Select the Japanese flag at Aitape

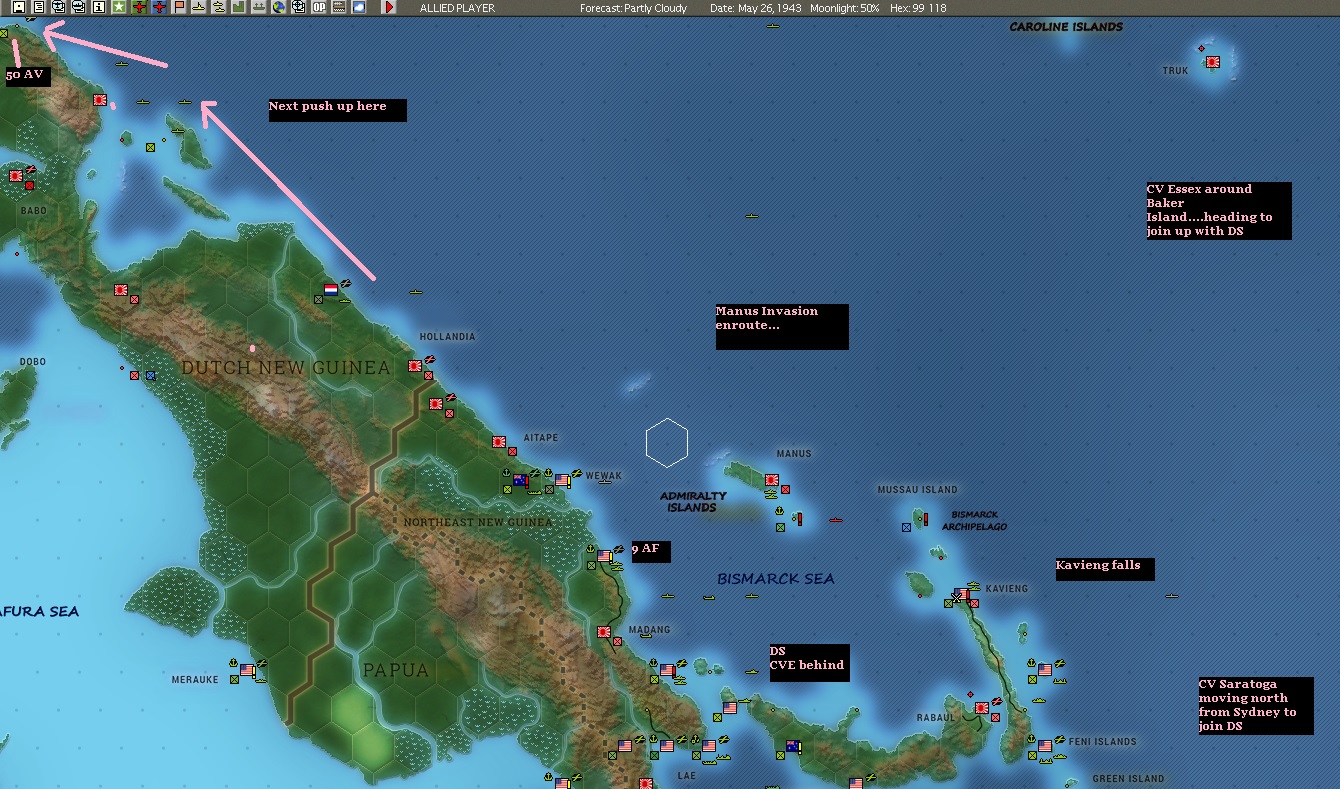pos(499,441)
